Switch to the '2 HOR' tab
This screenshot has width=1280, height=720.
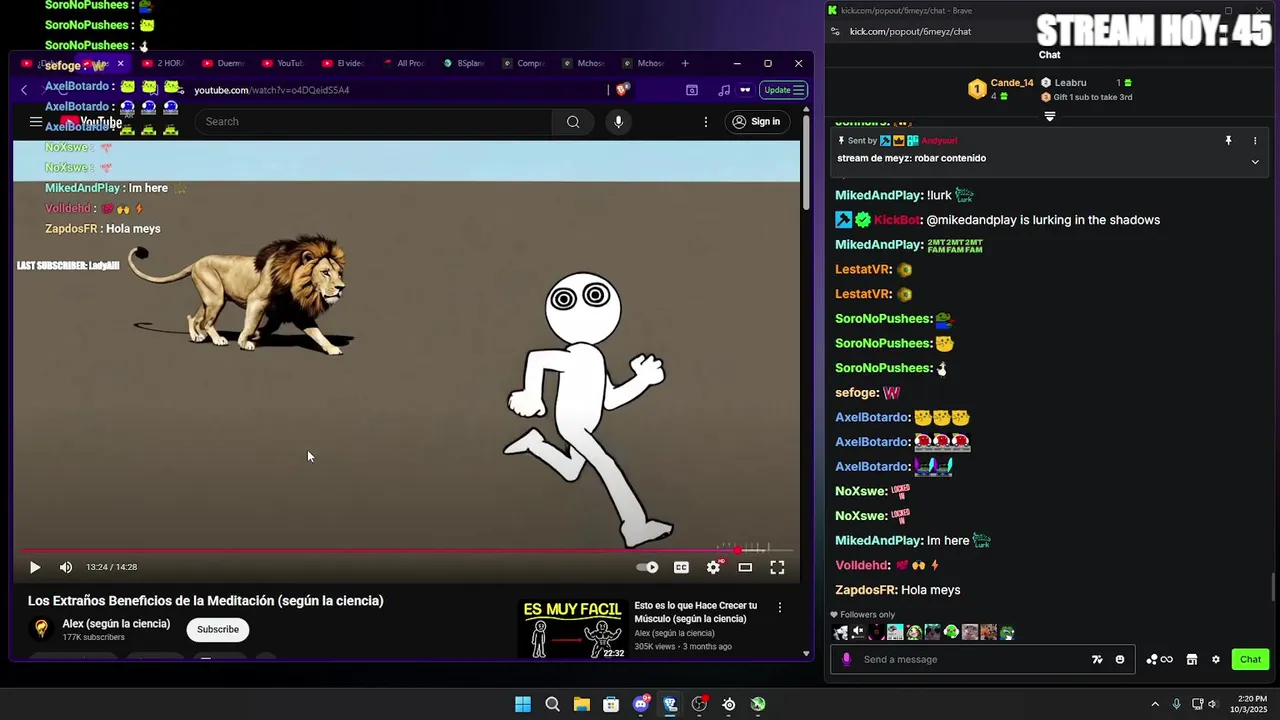(x=163, y=63)
